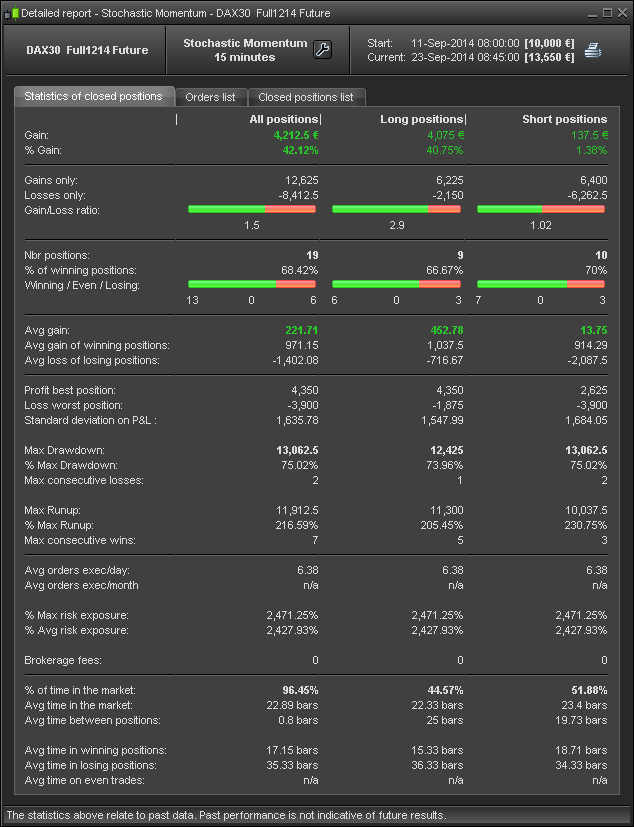Select the Losses only value -8,412.5
Image resolution: width=634 pixels, height=827 pixels.
(x=299, y=195)
